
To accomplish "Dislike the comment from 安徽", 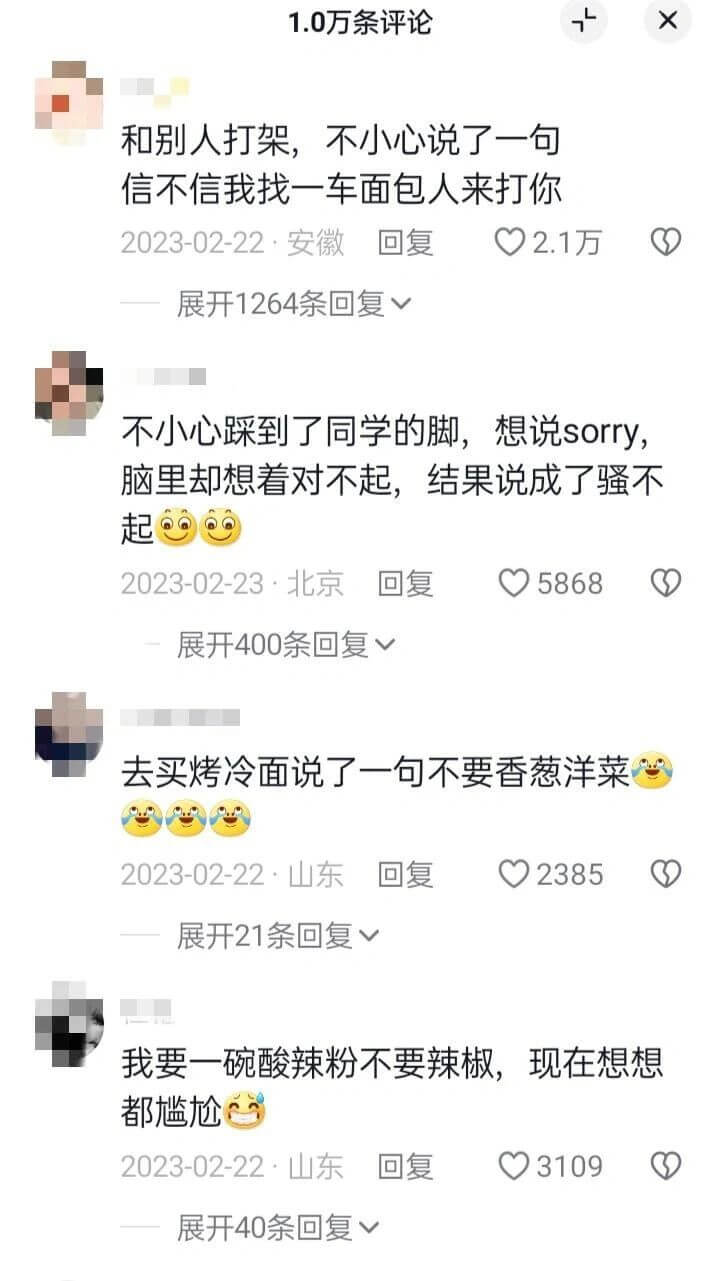I will tap(665, 242).
